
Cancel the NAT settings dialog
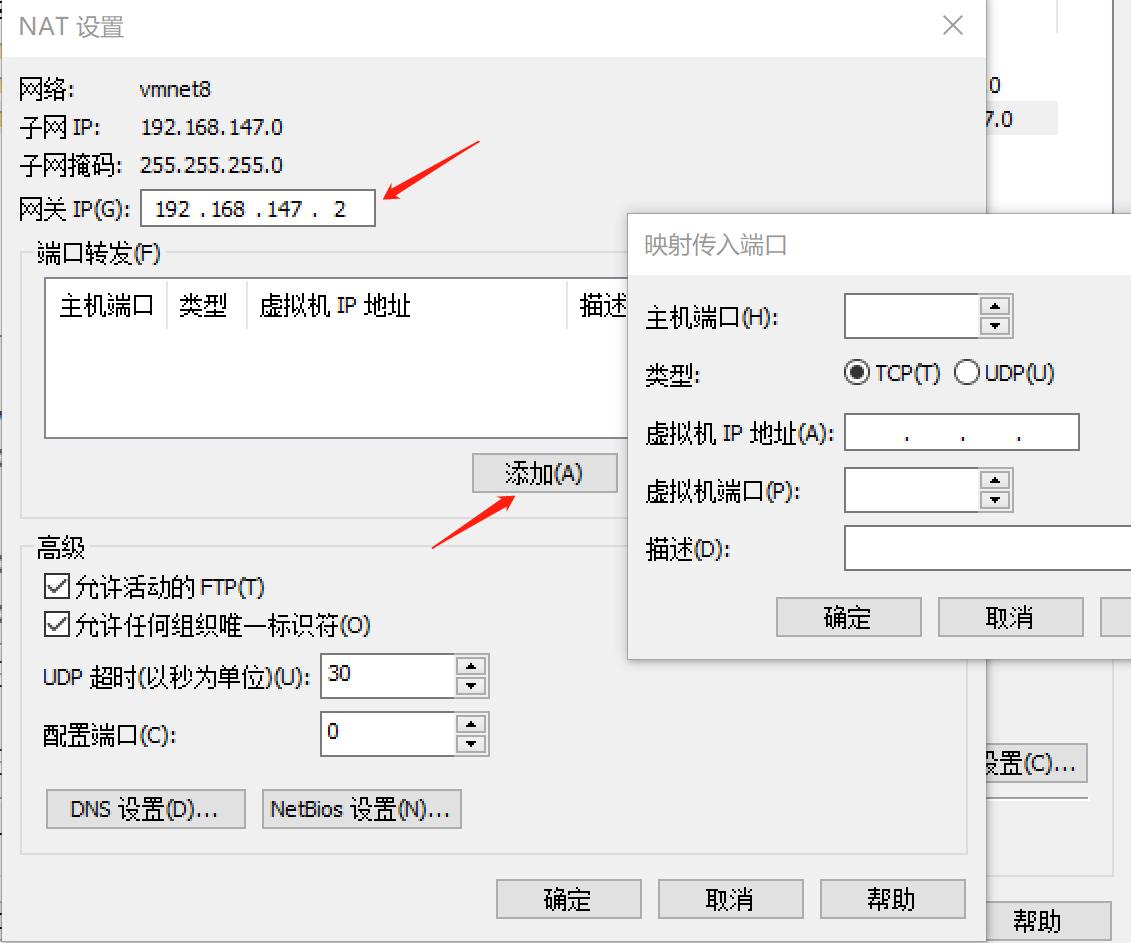tap(731, 898)
